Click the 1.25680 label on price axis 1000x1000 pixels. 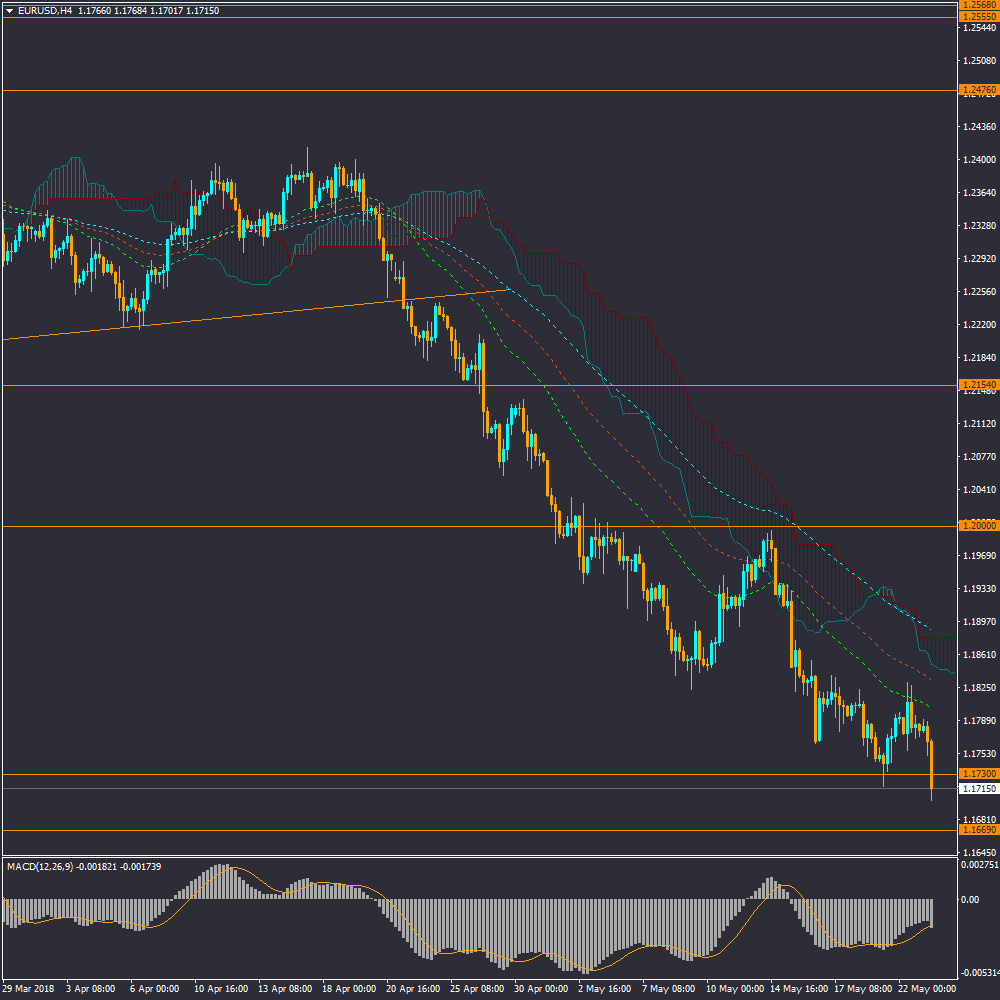978,5
